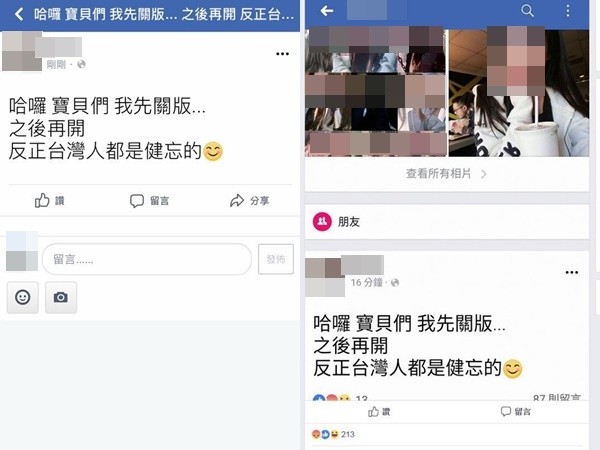Image resolution: width=600 pixels, height=450 pixels.
Task: Open left post's three-dot options menu
Action: [x=282, y=54]
